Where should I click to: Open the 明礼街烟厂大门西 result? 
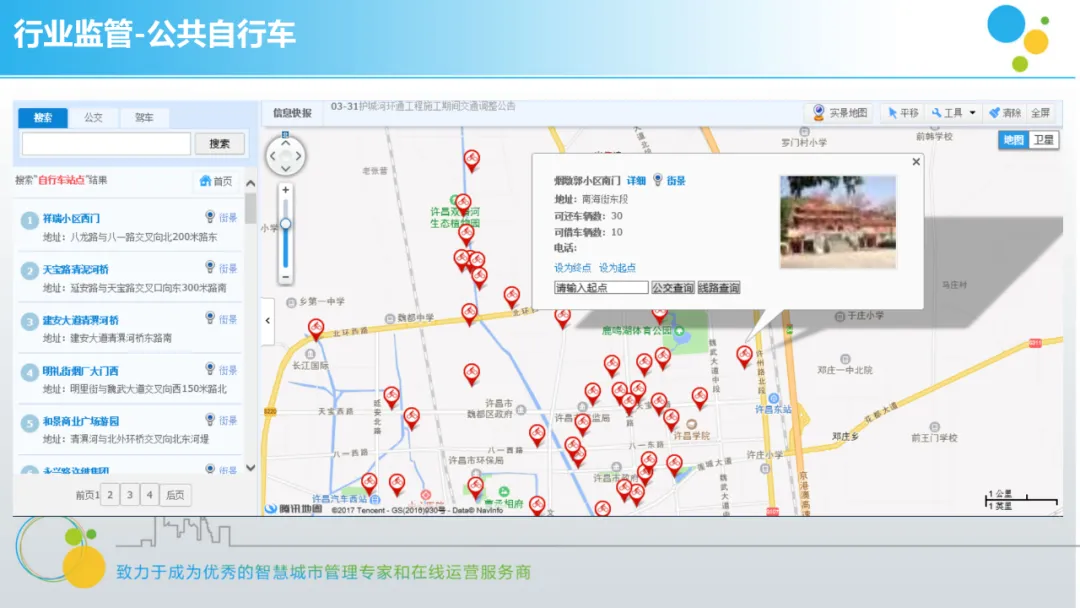81,370
